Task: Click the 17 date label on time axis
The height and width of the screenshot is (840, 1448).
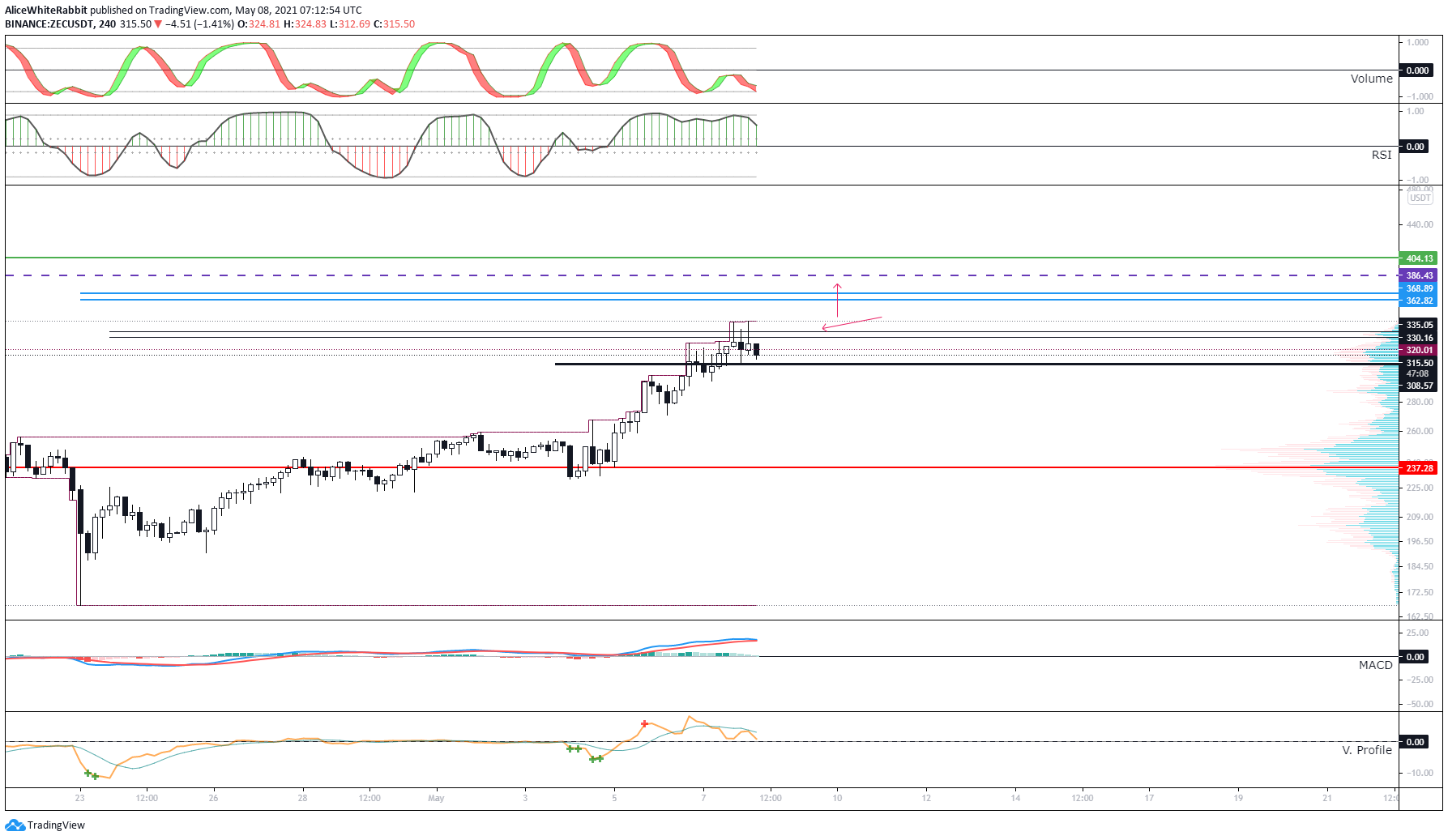Action: pyautogui.click(x=1149, y=798)
